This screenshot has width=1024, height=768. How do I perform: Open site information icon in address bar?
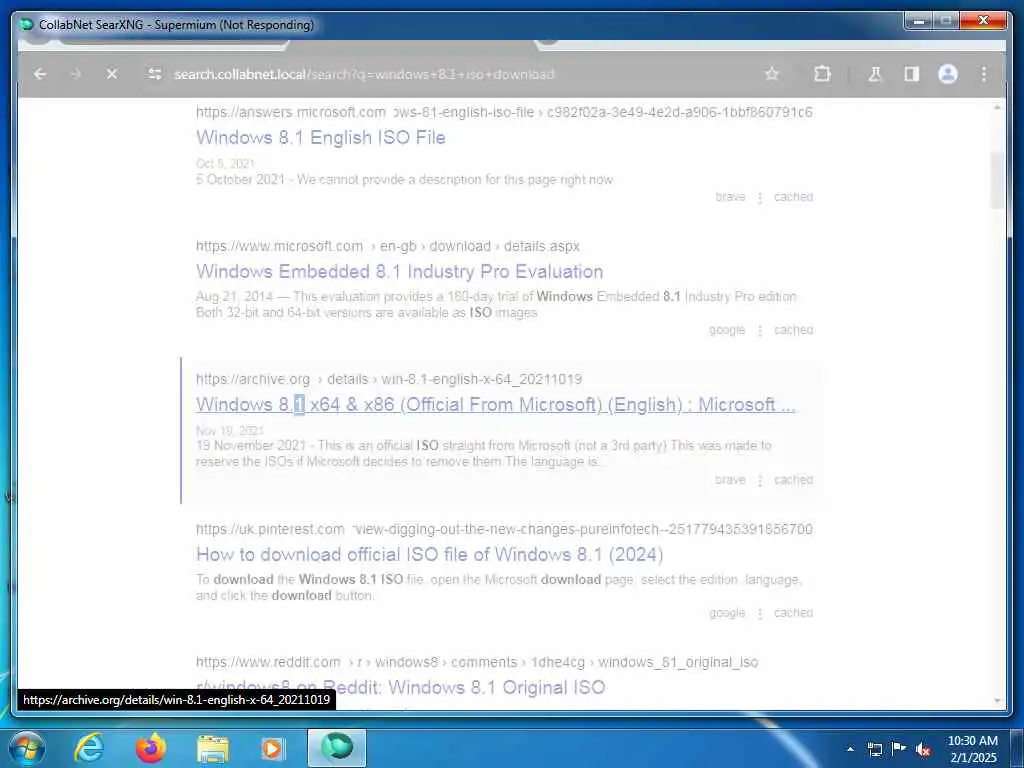[x=155, y=74]
